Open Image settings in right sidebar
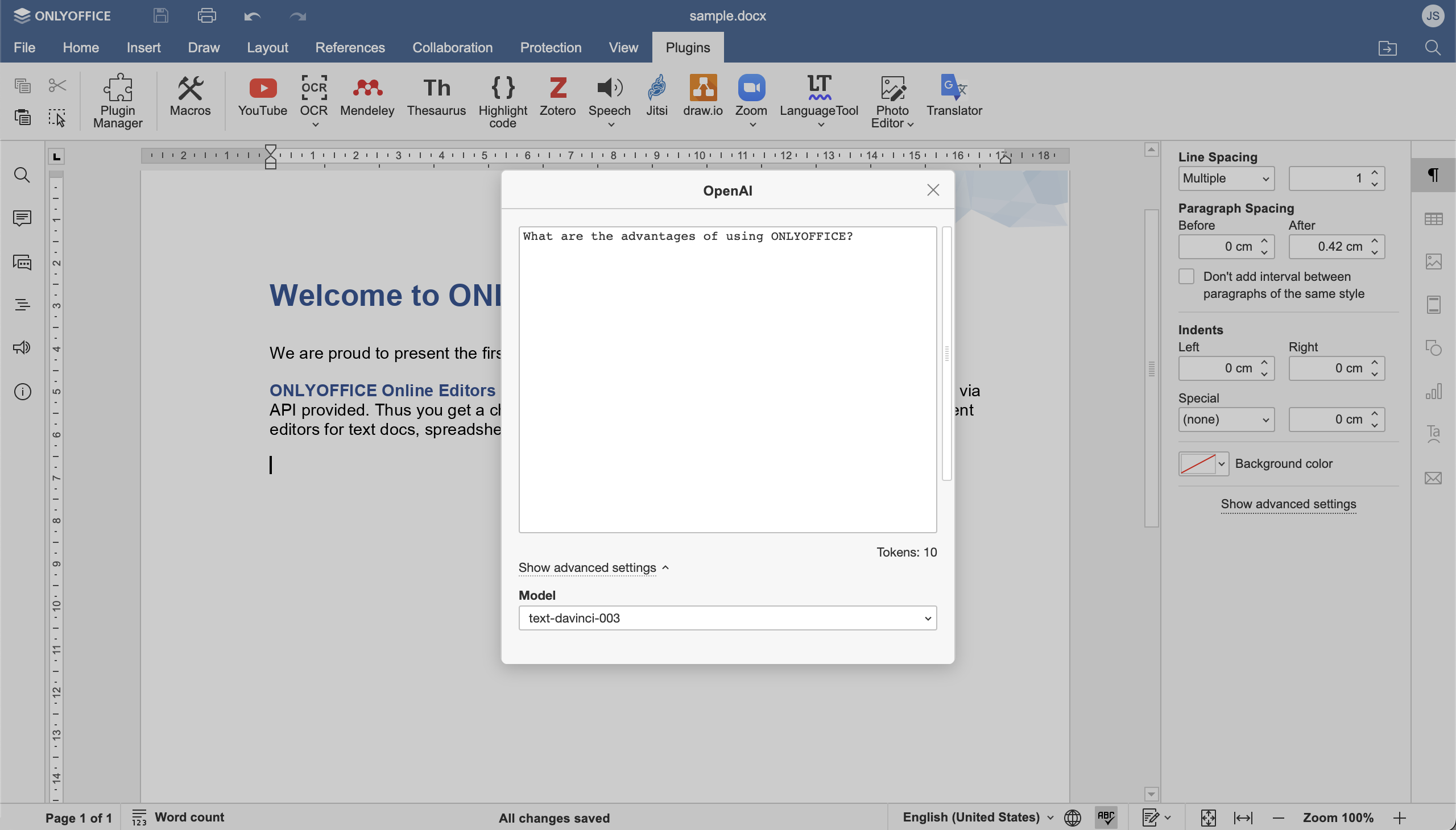The height and width of the screenshot is (830, 1456). coord(1433,262)
